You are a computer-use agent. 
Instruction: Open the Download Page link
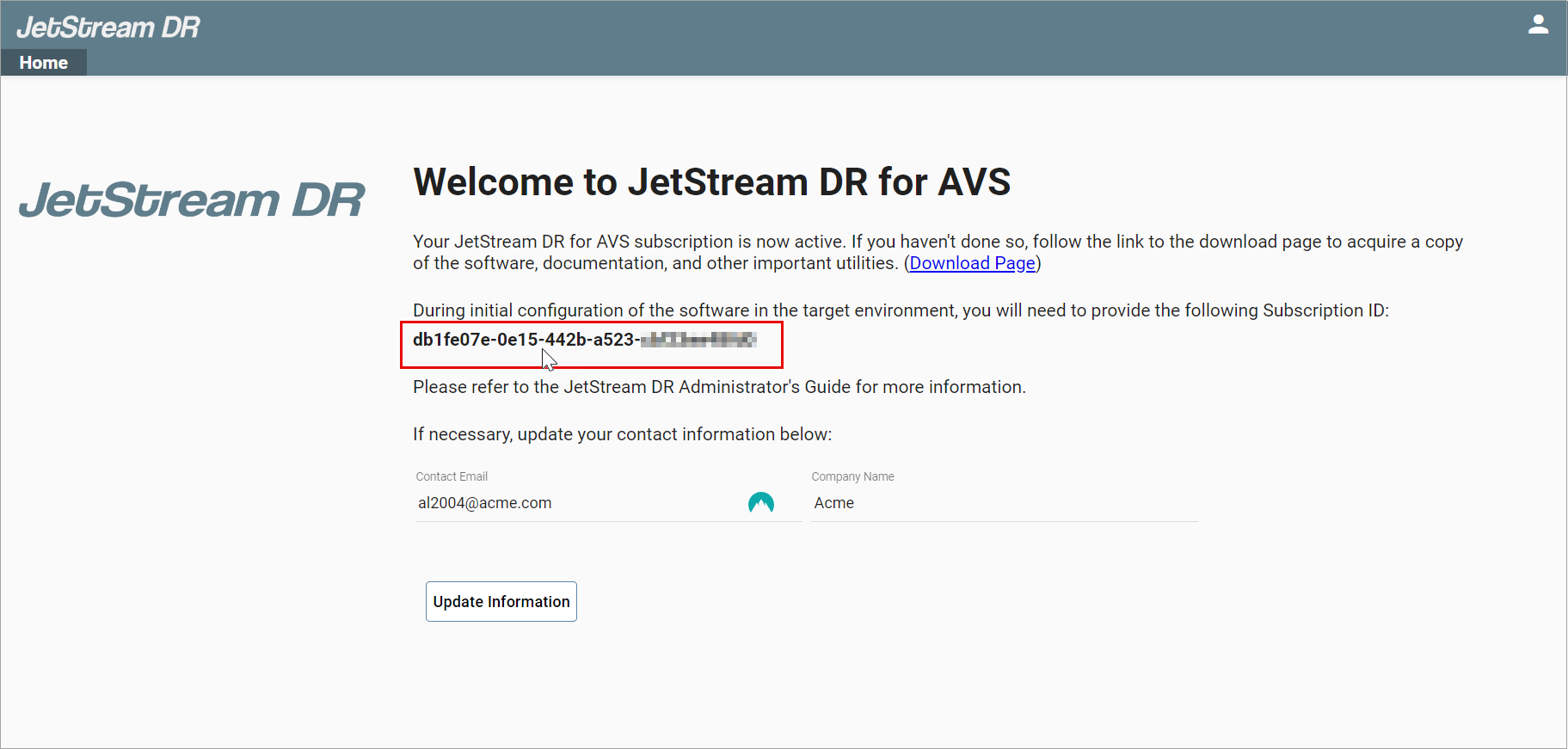point(972,263)
